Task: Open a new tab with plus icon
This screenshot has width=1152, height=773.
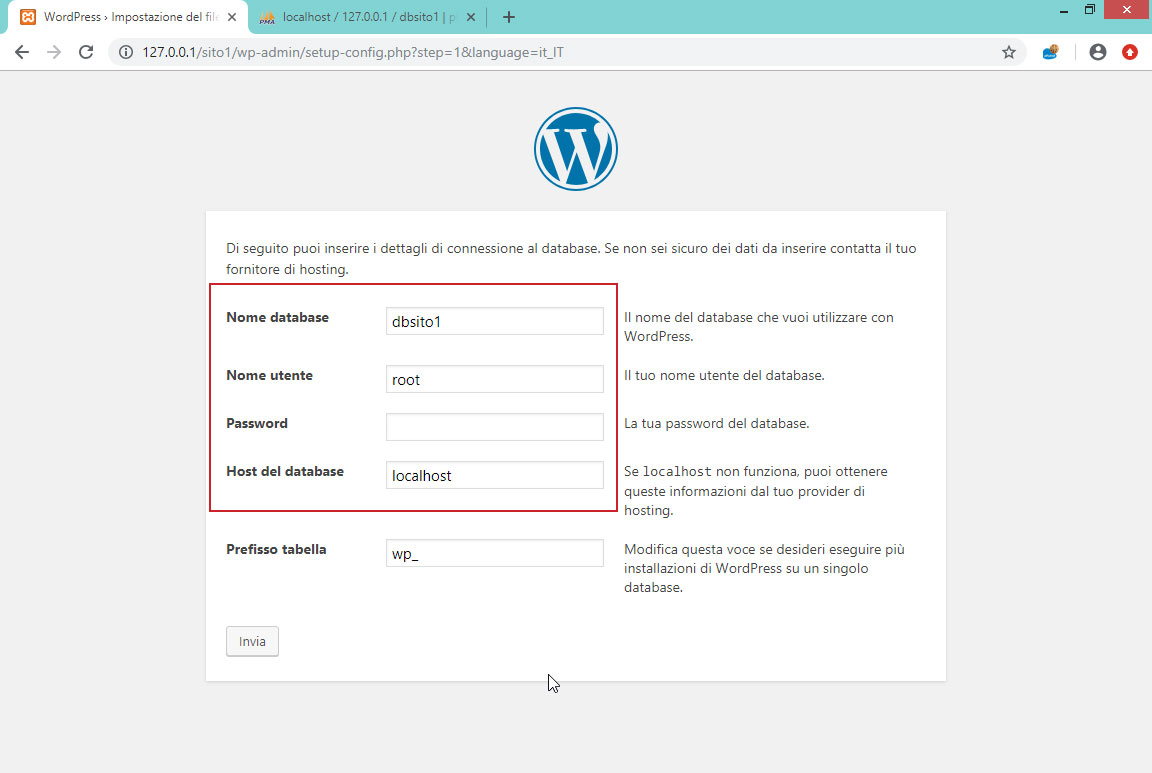Action: (508, 17)
